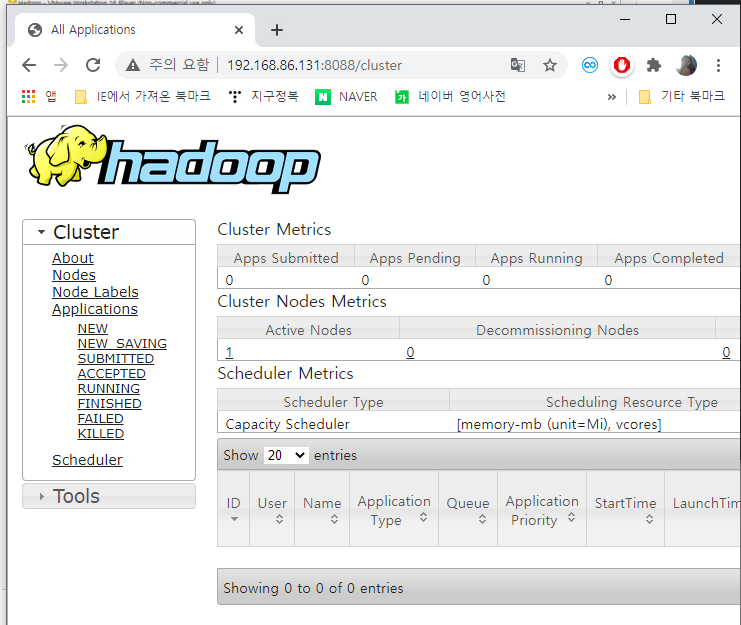Screen dimensions: 741x625
Task: Open the extensions puzzle menu
Action: click(654, 65)
